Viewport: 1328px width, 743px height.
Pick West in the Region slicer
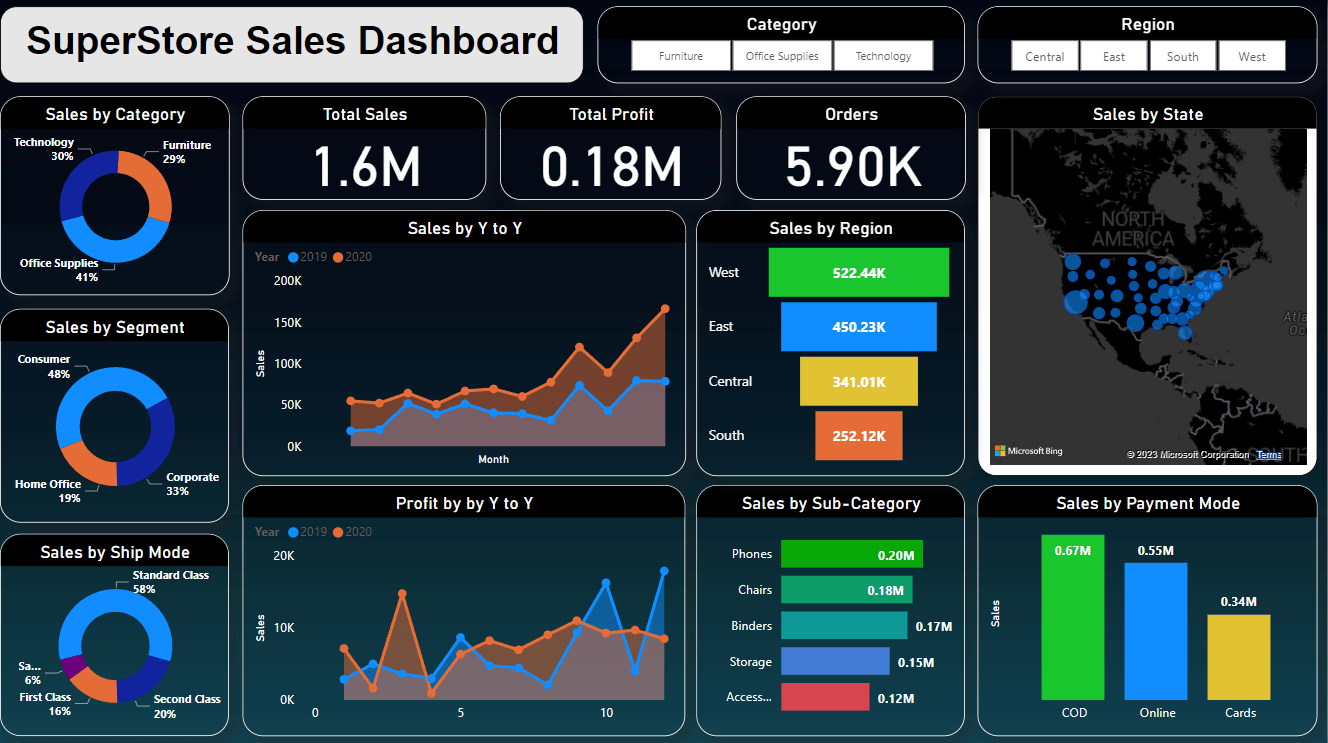coord(1252,57)
